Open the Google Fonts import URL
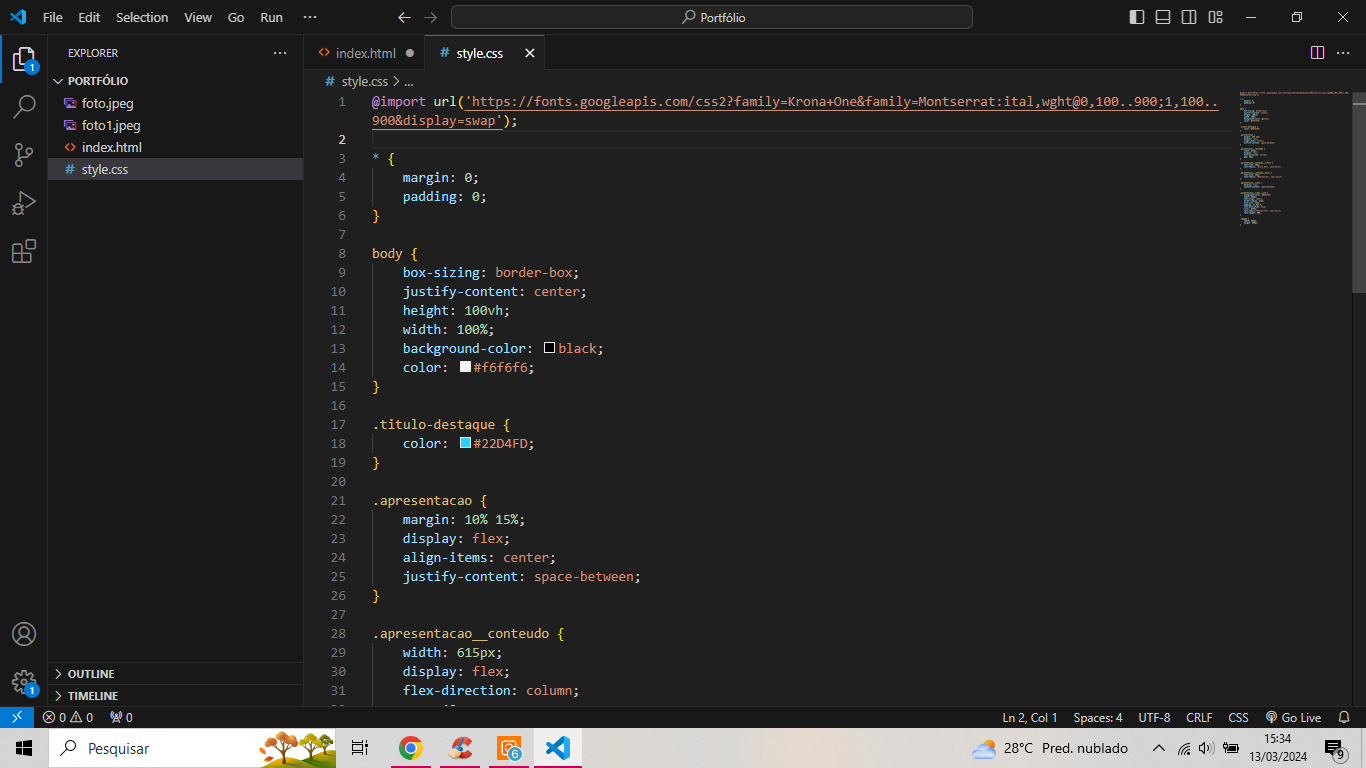This screenshot has height=768, width=1366. pyautogui.click(x=795, y=110)
